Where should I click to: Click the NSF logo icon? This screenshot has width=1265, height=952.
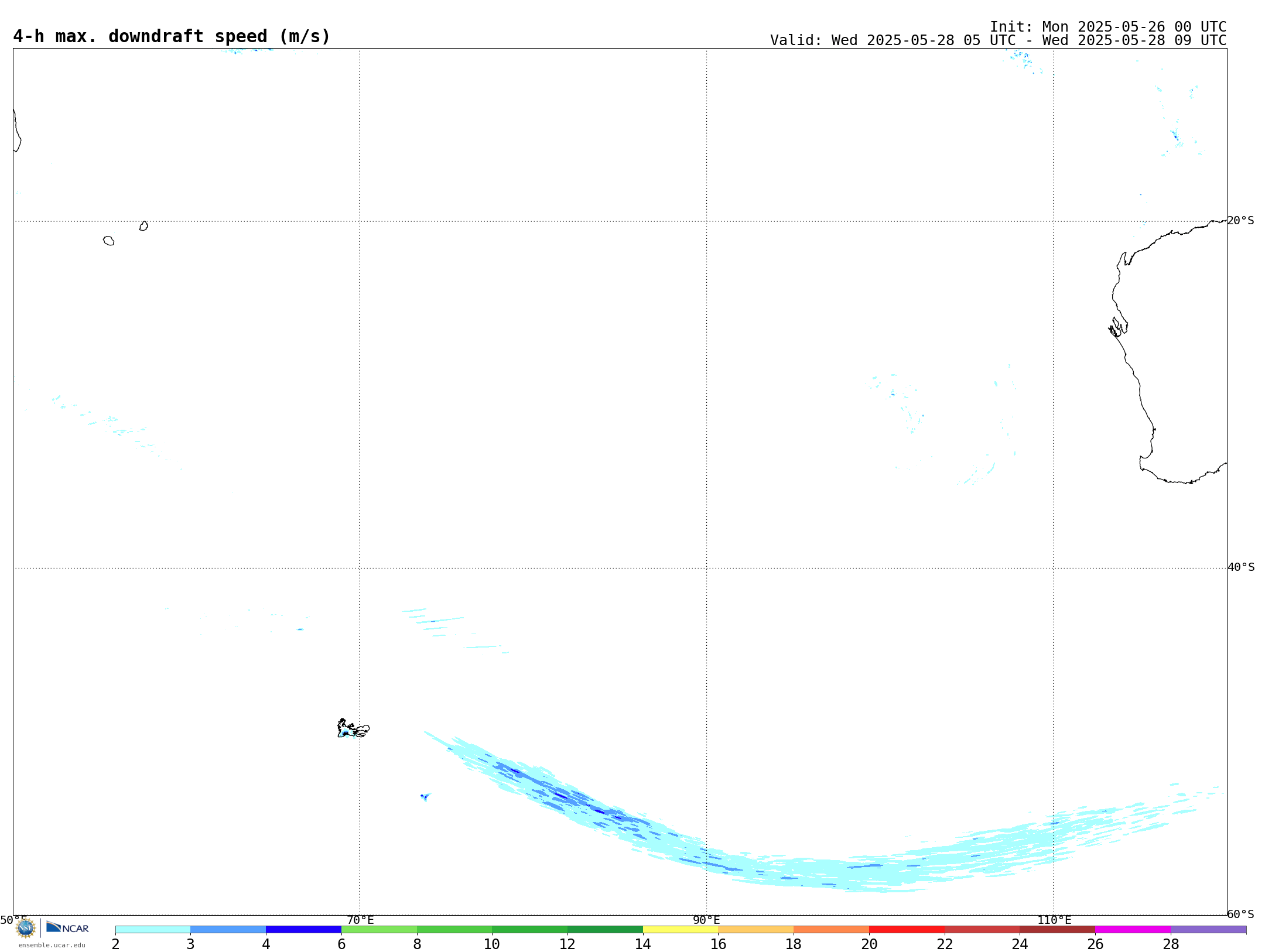(26, 928)
